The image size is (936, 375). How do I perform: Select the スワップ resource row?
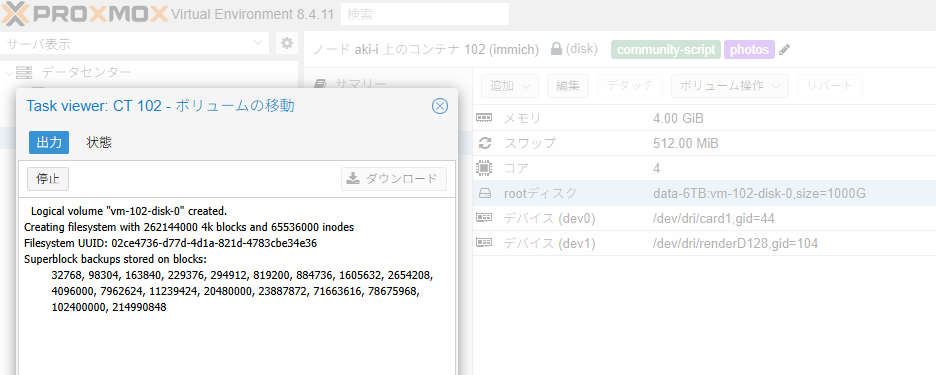(x=704, y=143)
